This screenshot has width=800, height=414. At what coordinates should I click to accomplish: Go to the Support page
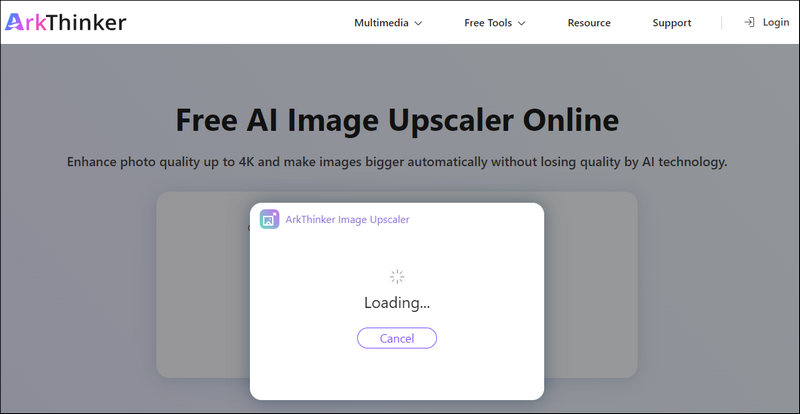click(x=671, y=23)
